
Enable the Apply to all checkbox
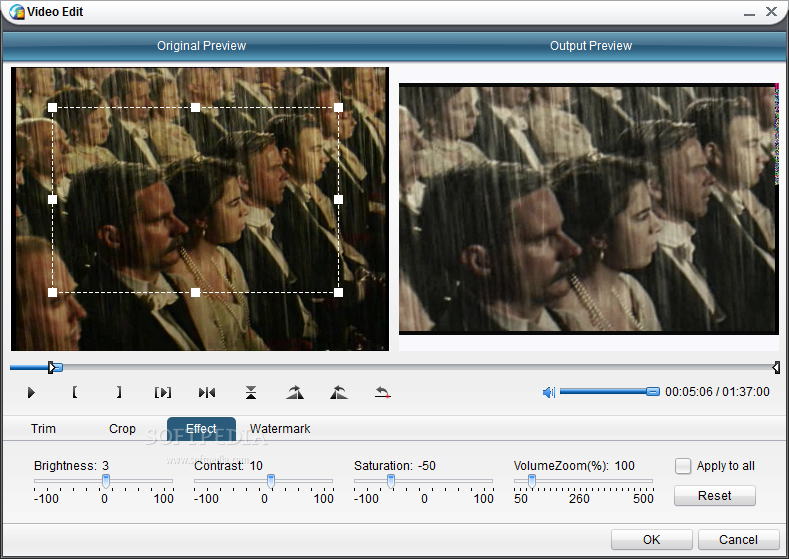click(x=683, y=466)
